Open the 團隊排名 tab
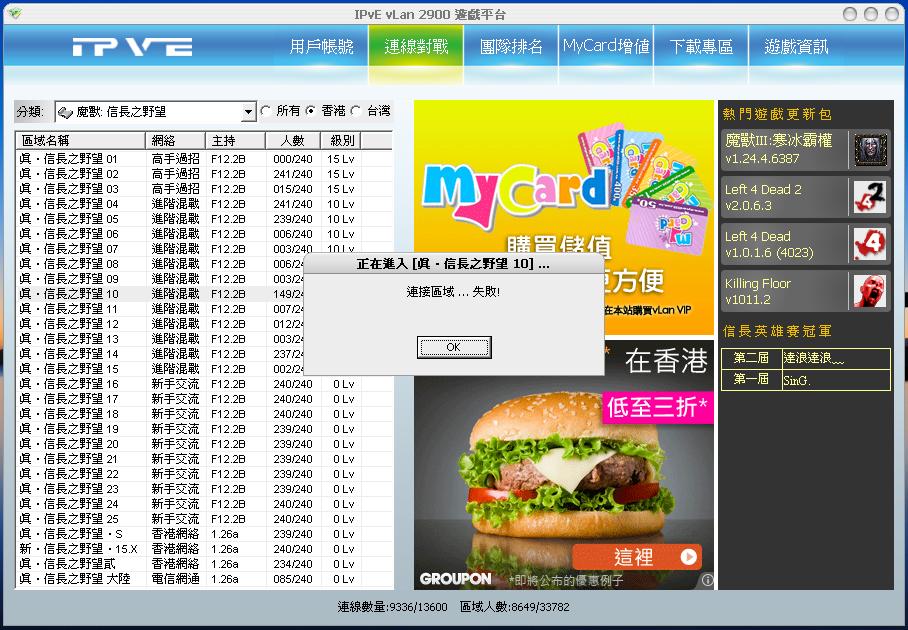Screen dimensions: 908x630 (511, 46)
